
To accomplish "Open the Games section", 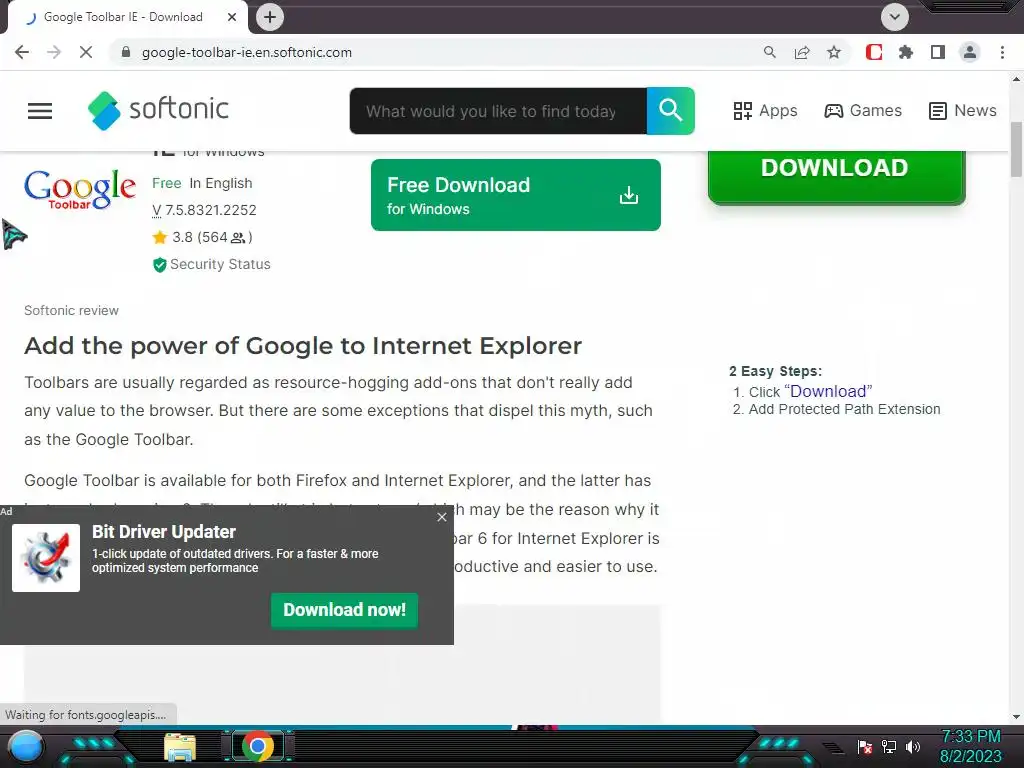I will click(863, 110).
